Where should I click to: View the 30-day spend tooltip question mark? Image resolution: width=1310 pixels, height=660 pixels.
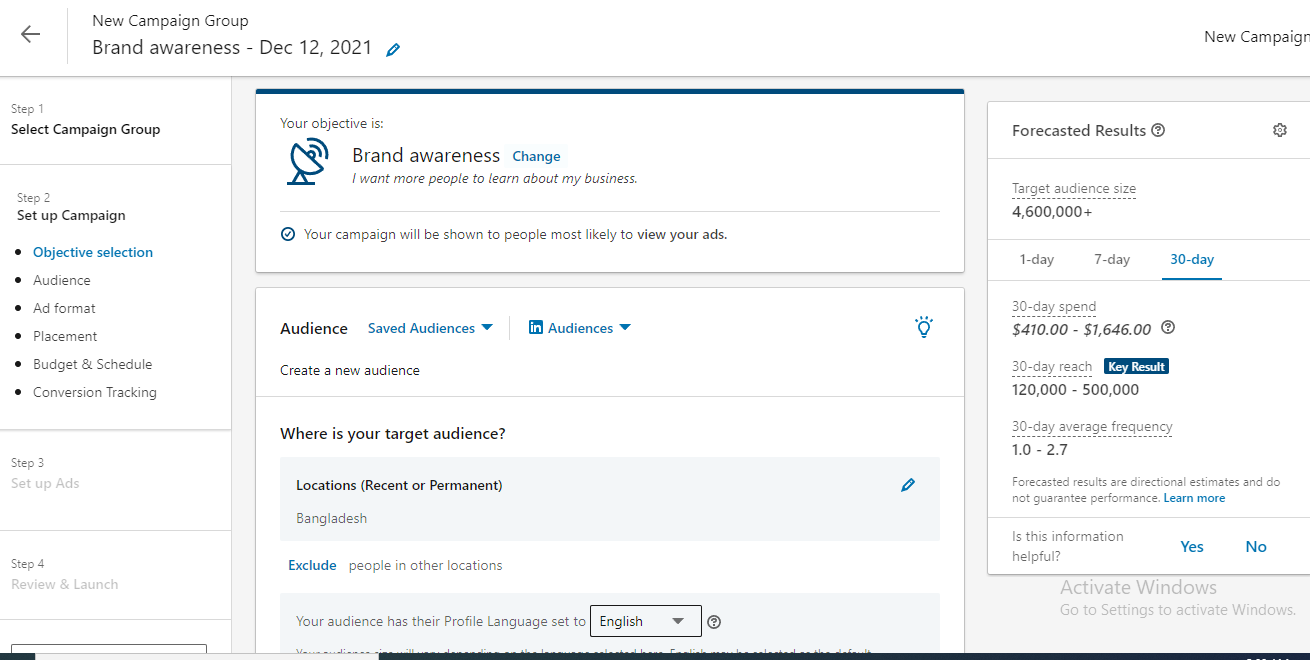(1167, 327)
